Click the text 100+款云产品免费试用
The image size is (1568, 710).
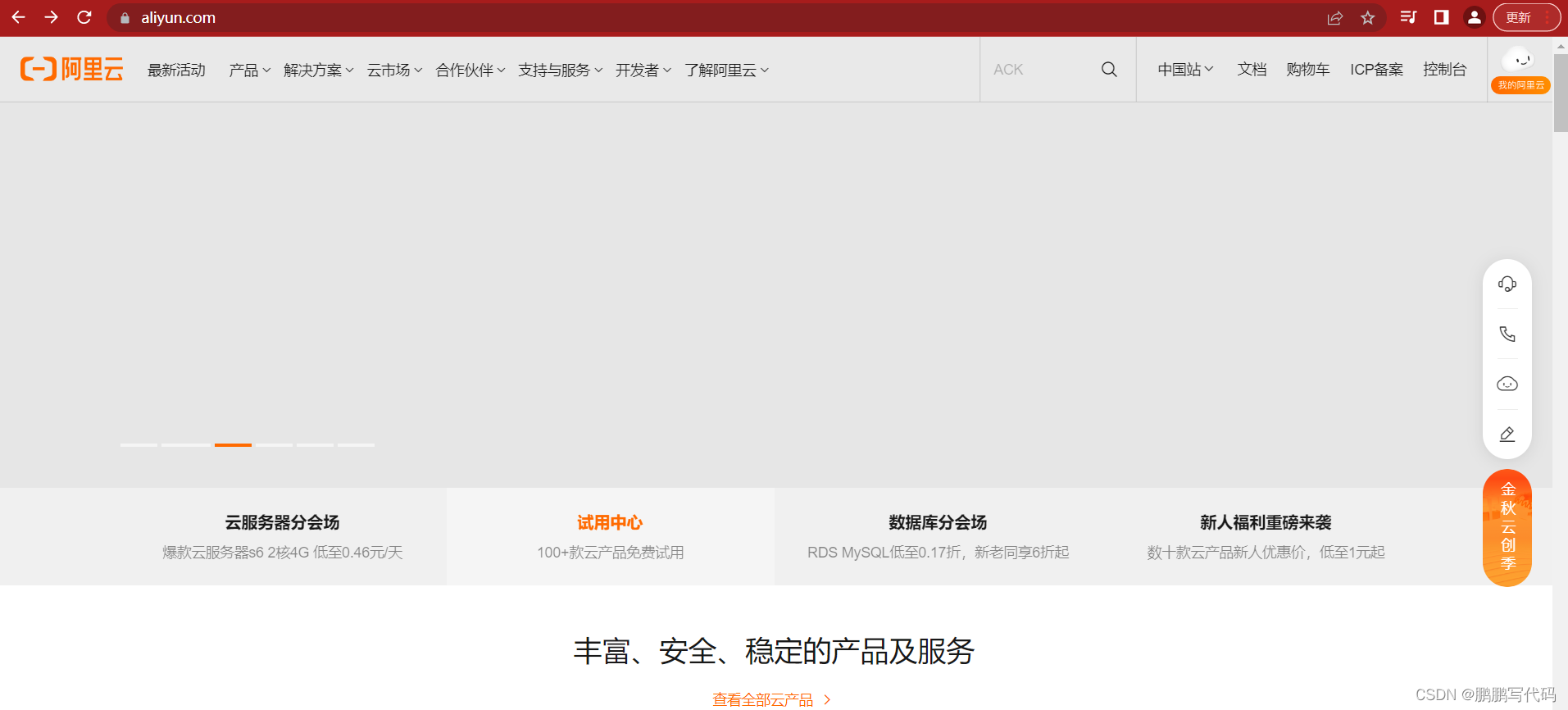(x=611, y=553)
